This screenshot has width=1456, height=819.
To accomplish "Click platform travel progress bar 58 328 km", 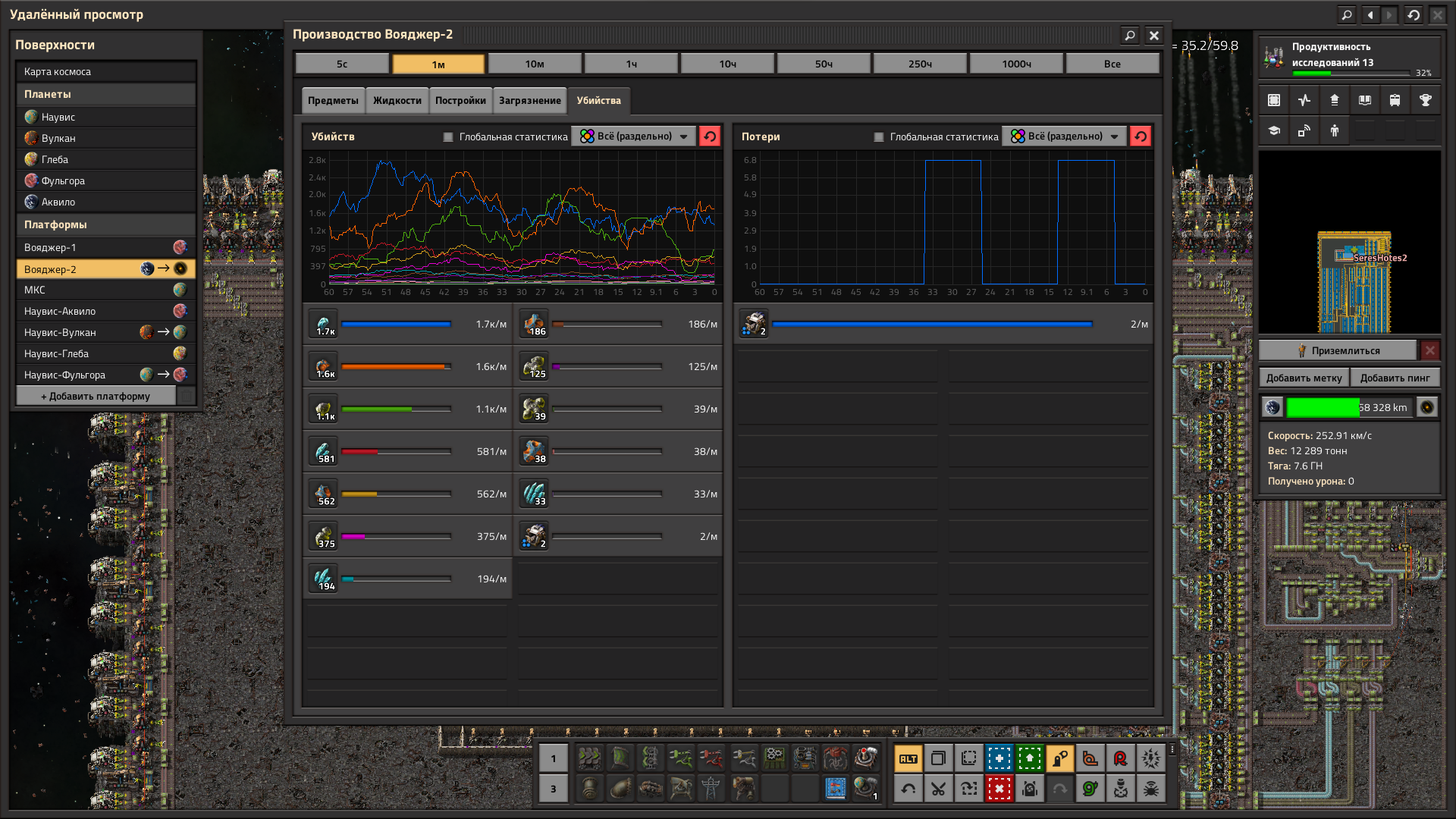I will pyautogui.click(x=1350, y=407).
